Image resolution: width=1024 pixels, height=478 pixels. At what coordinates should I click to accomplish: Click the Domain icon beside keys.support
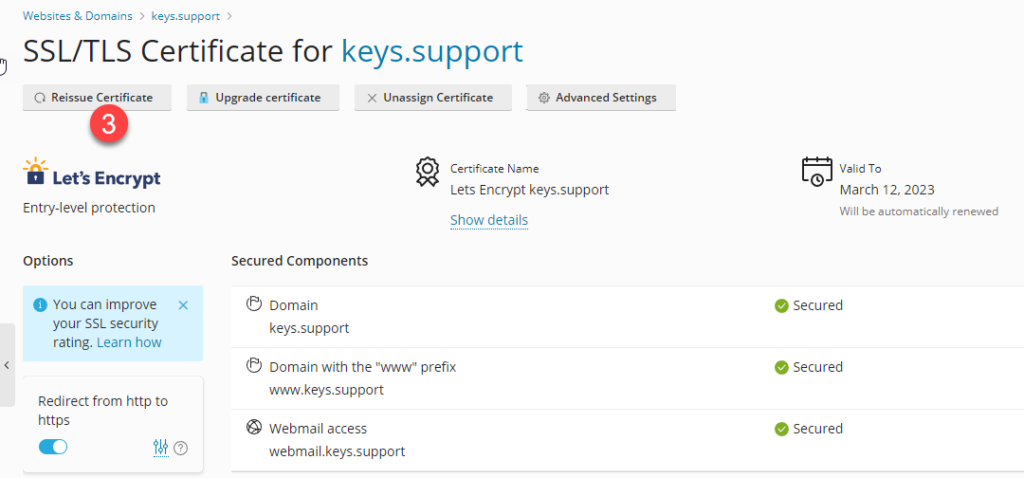point(254,305)
